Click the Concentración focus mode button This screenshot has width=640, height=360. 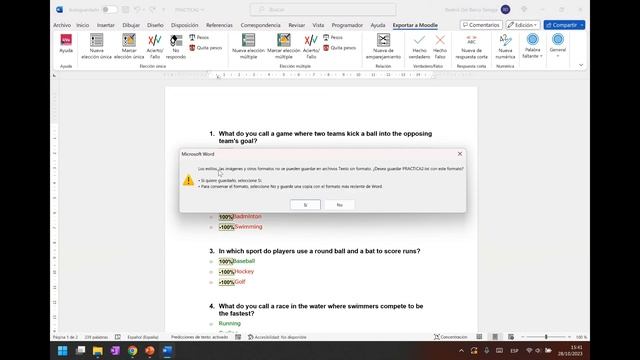pos(451,337)
